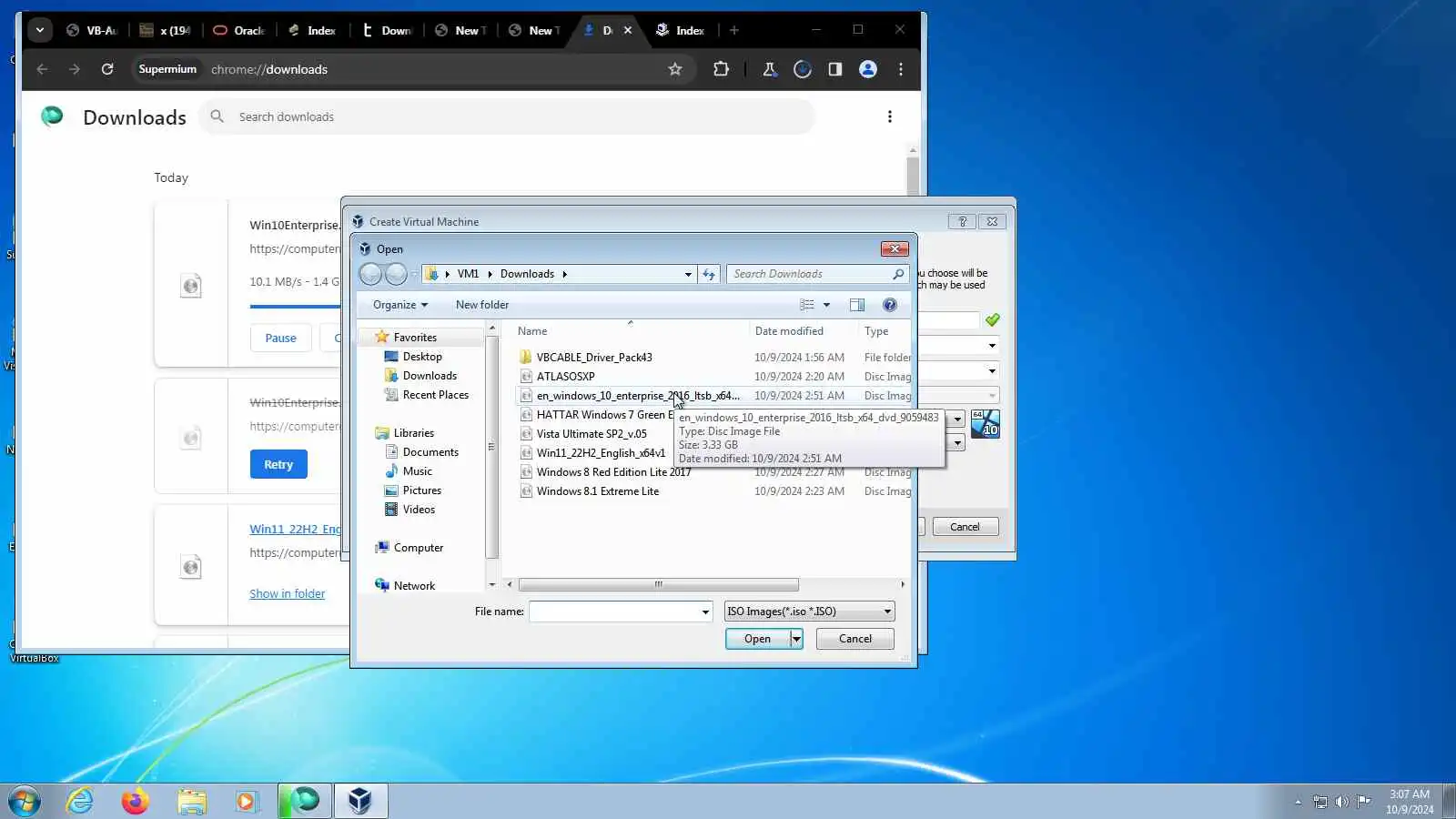Screen dimensions: 1456x819
Task: Select the VBCABLE_Driver_Pack43 folder
Action: click(594, 358)
